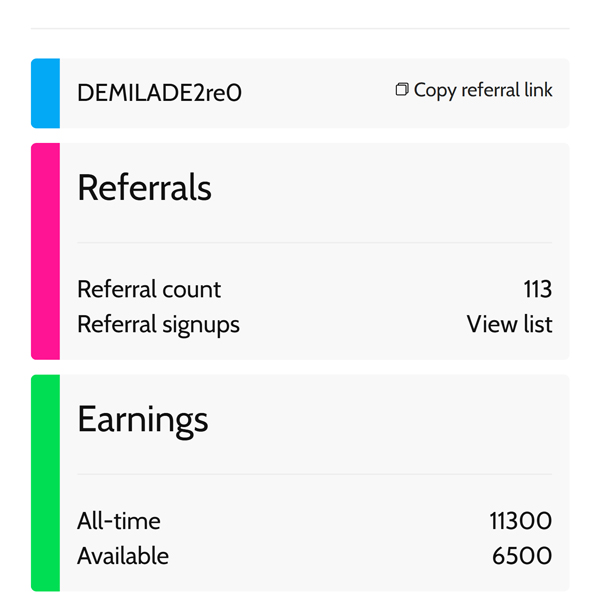The image size is (600, 600).
Task: Click the horizontal rule above the referral code card
Action: 300,29
